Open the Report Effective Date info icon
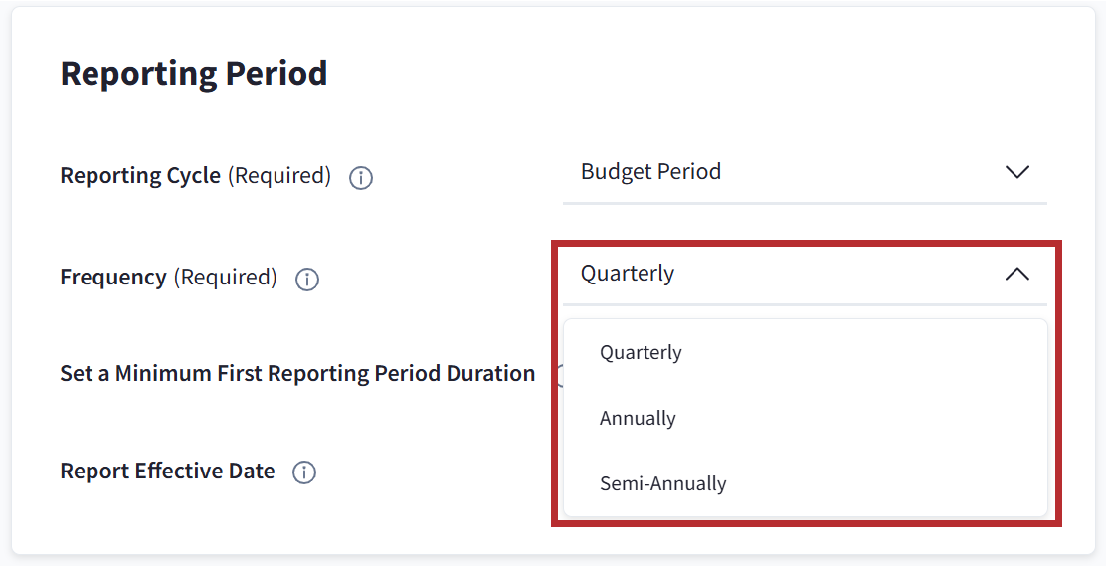The width and height of the screenshot is (1106, 566). 304,473
